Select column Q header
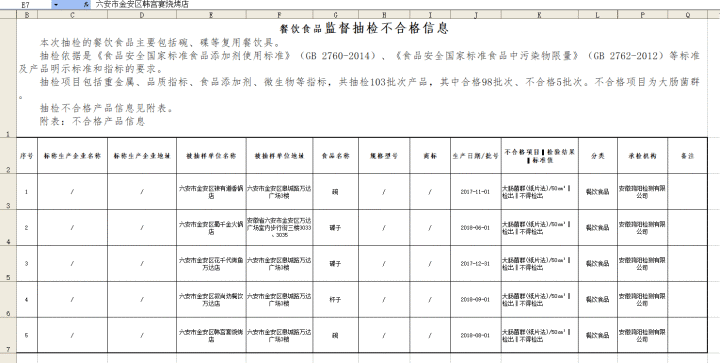This screenshot has height=363, width=720. coord(687,15)
